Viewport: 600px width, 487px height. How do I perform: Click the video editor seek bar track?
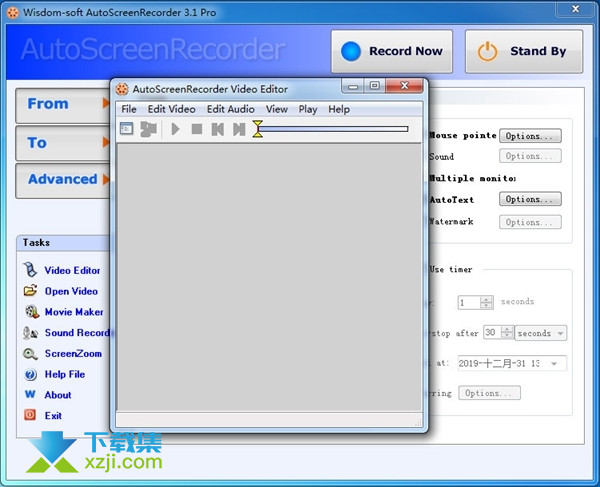click(x=333, y=129)
